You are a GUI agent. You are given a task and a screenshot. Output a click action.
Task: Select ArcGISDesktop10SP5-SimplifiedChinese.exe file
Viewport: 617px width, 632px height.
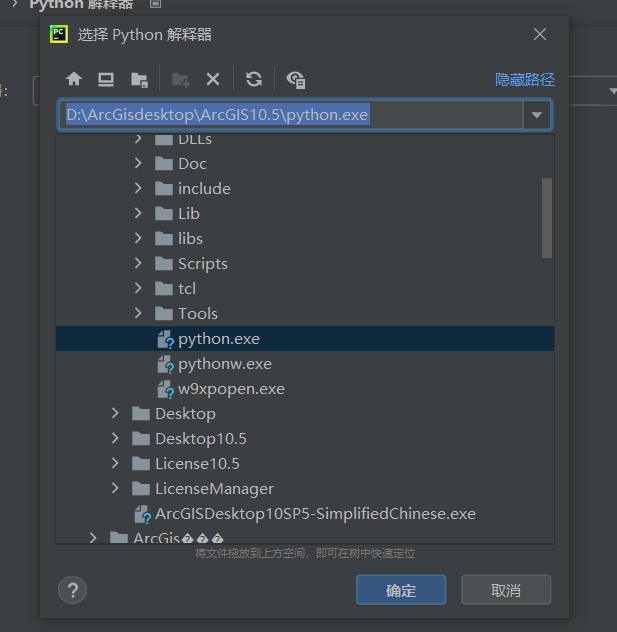(305, 514)
